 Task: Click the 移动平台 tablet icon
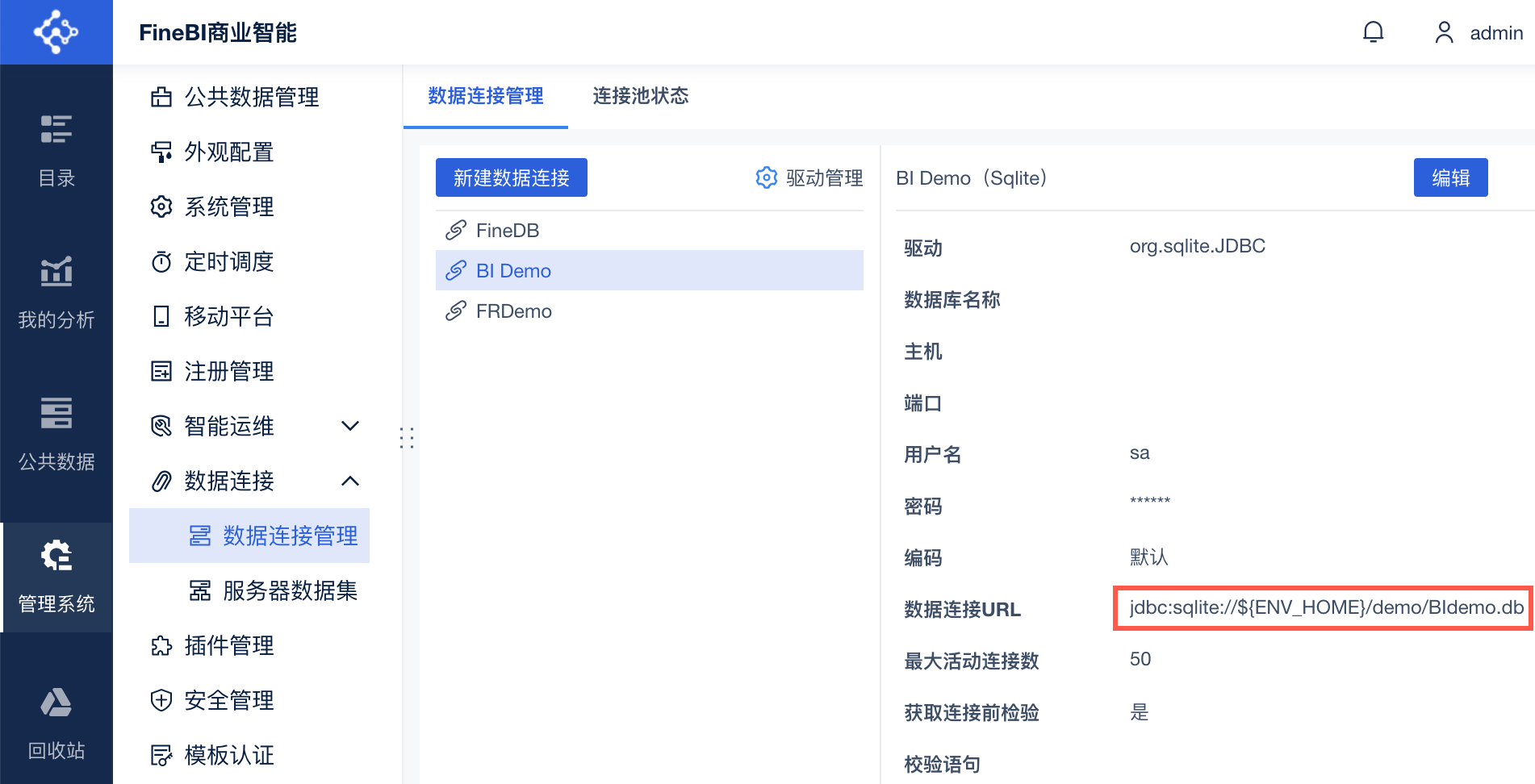point(161,316)
